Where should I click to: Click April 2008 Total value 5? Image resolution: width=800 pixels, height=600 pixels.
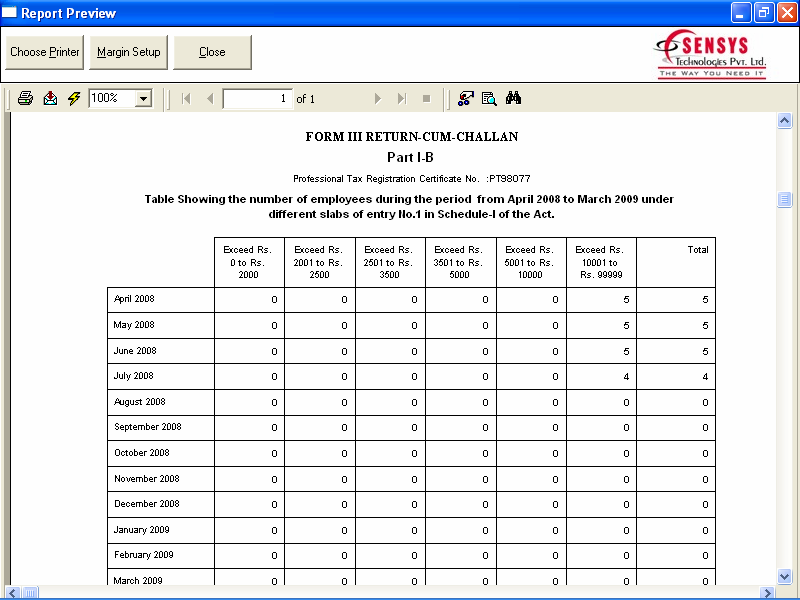point(705,300)
